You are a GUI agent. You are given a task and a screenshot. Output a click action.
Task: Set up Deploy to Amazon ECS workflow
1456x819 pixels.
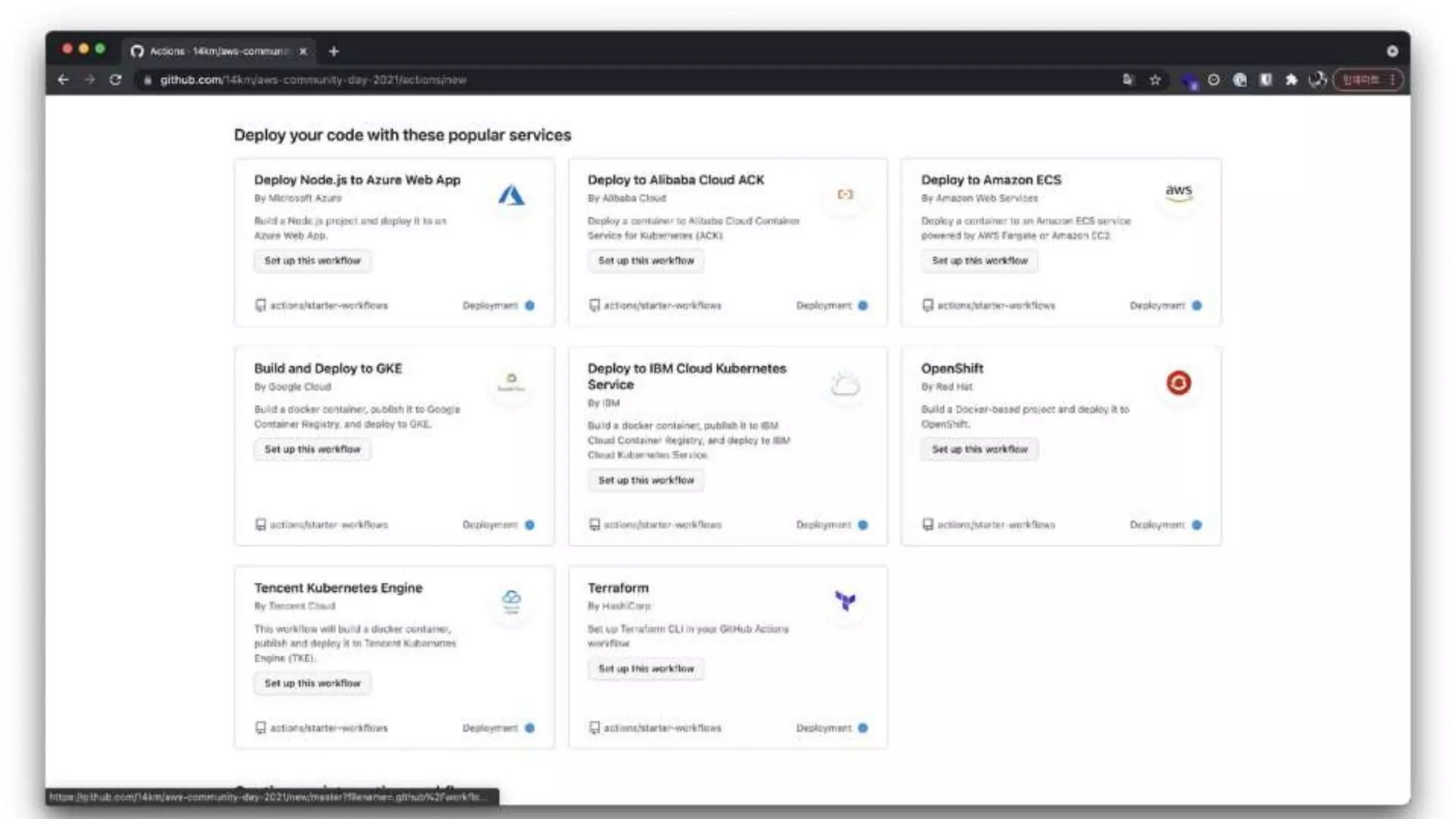pos(979,261)
